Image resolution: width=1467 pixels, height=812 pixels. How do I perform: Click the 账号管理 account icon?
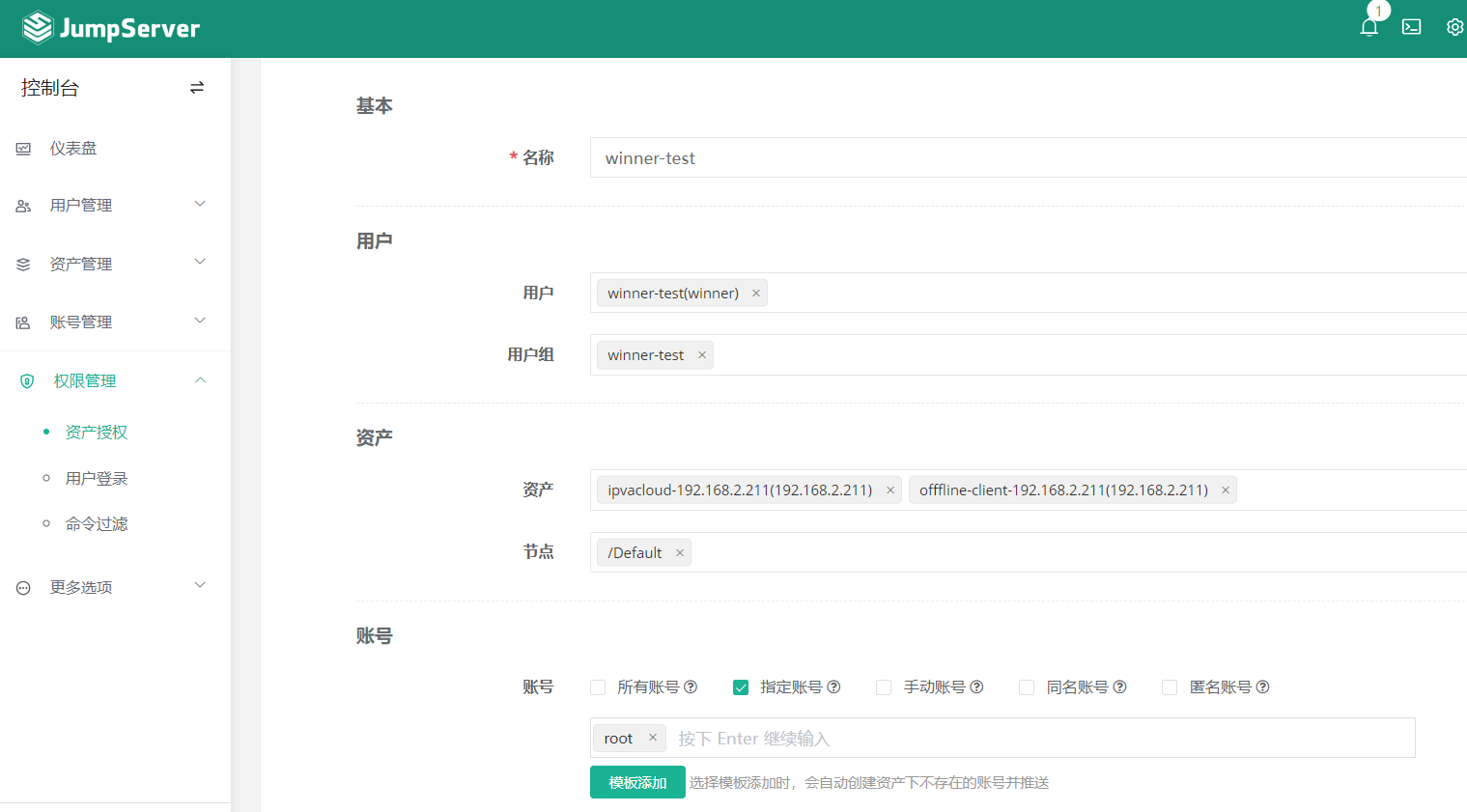click(23, 322)
